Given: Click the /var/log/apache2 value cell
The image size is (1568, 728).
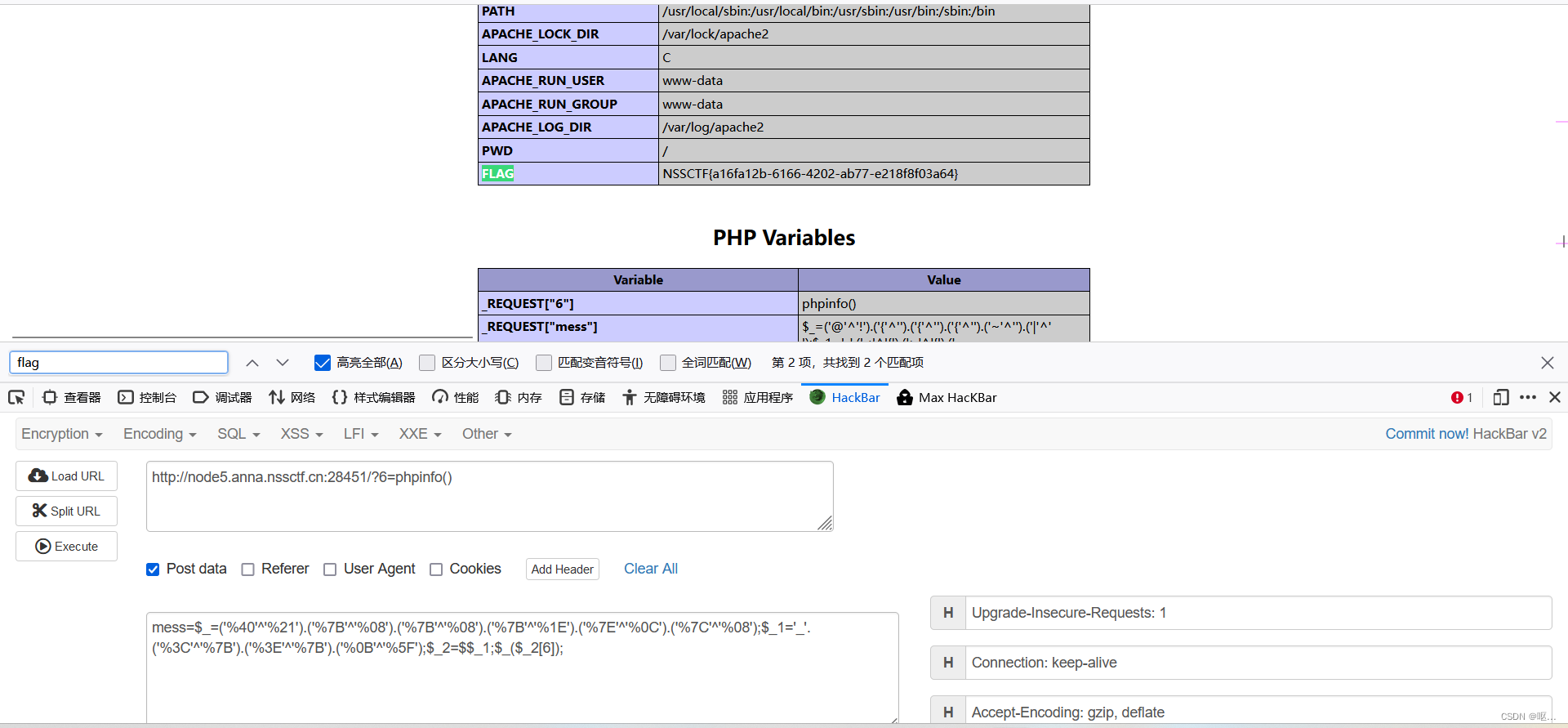Looking at the screenshot, I should [x=874, y=127].
